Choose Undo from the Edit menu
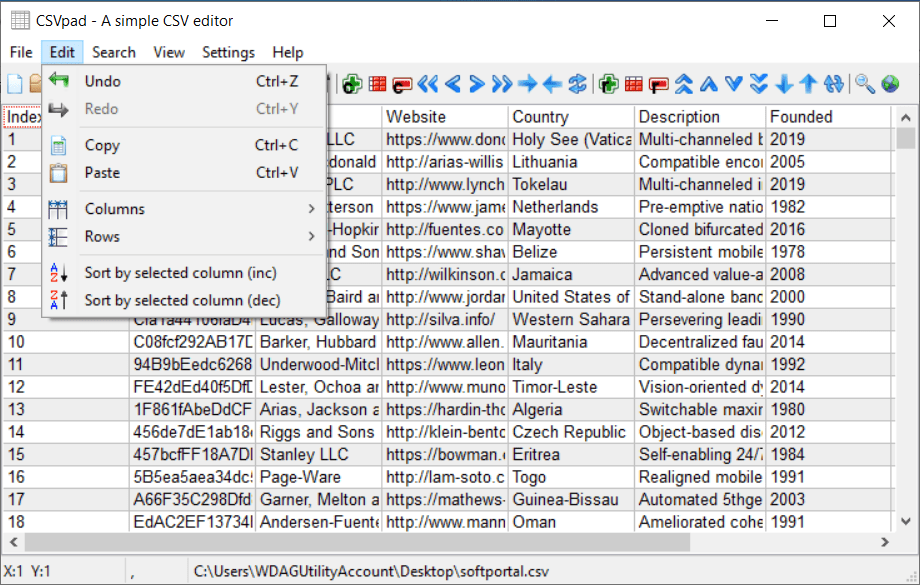The image size is (920, 585). (184, 81)
